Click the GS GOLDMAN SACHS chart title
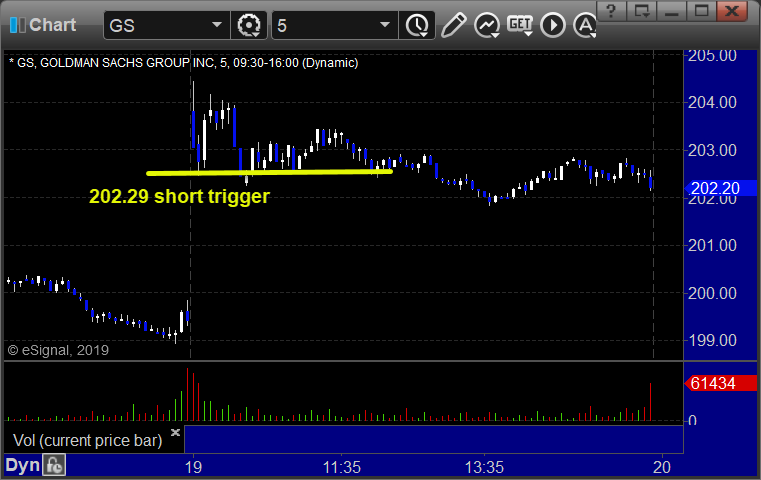Viewport: 761px width, 480px height. point(183,63)
